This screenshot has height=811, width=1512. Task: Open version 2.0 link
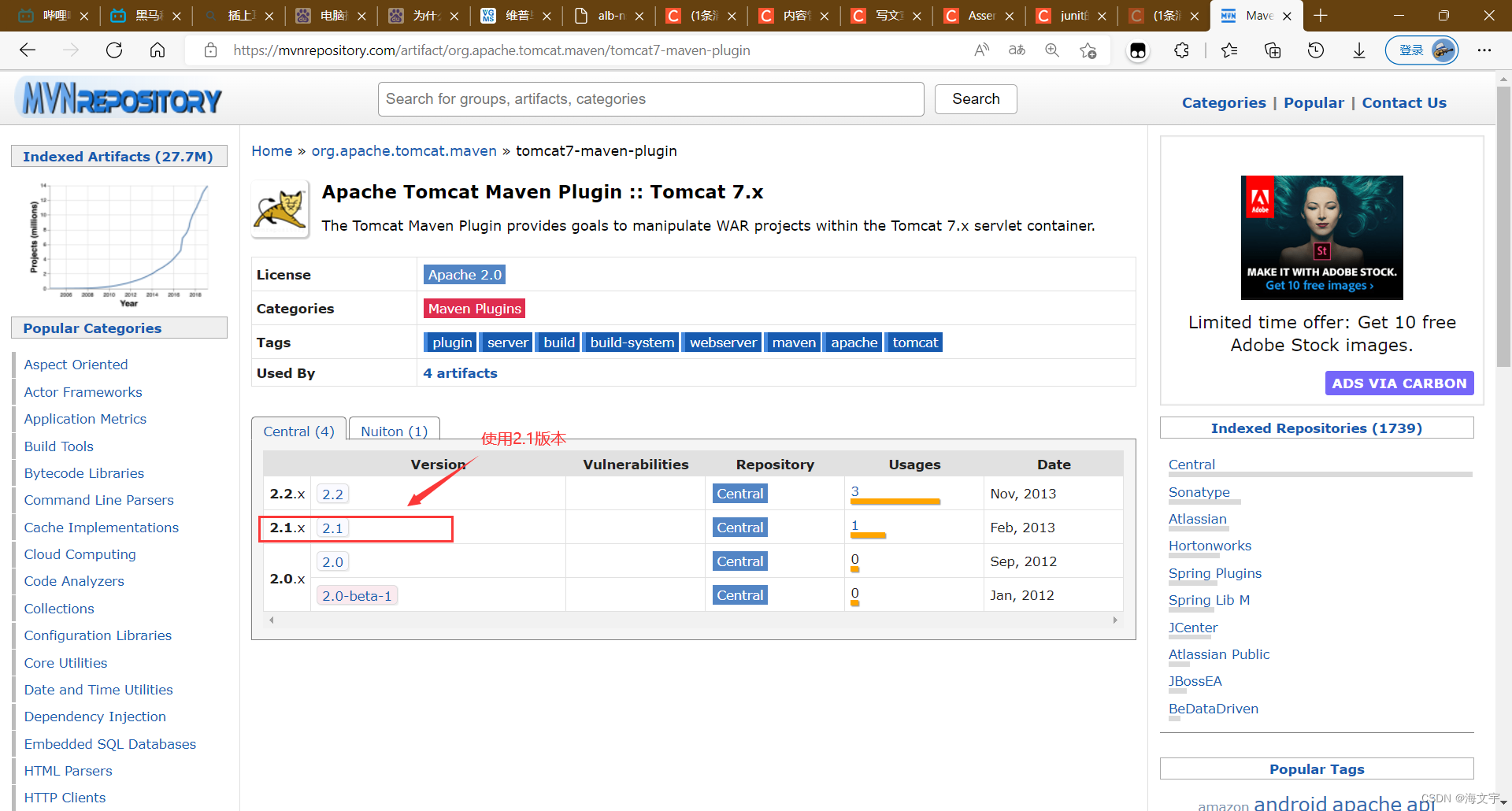tap(332, 561)
